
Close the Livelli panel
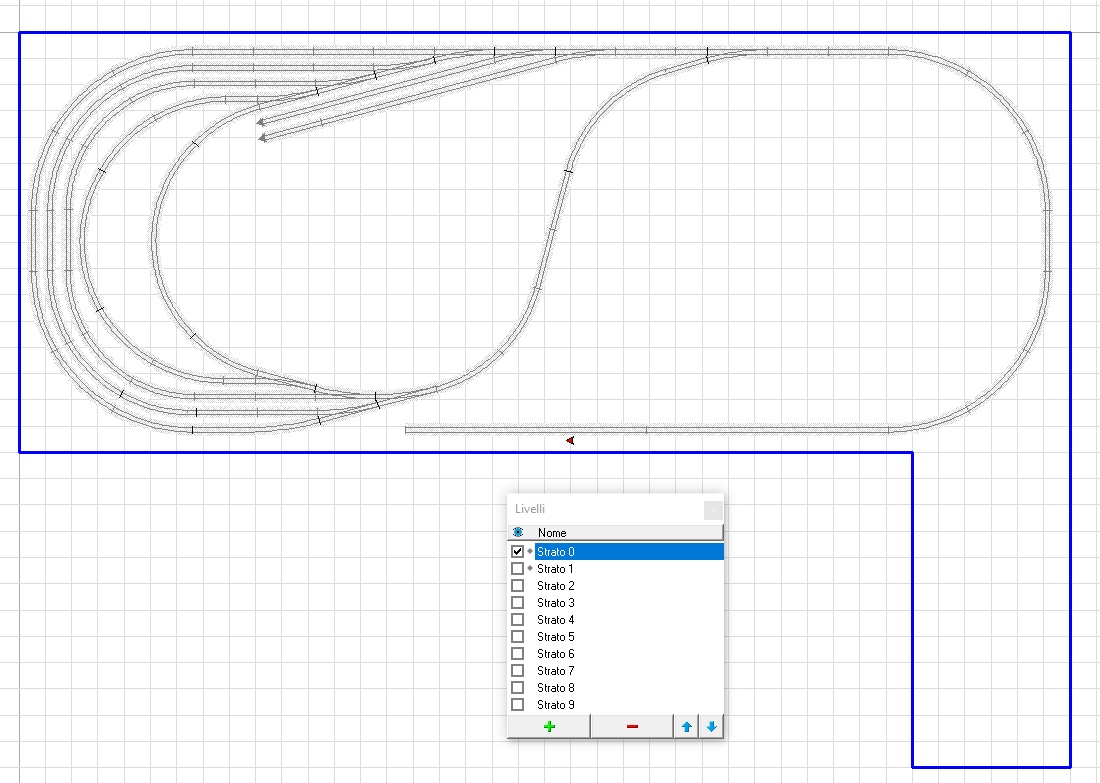coord(712,510)
